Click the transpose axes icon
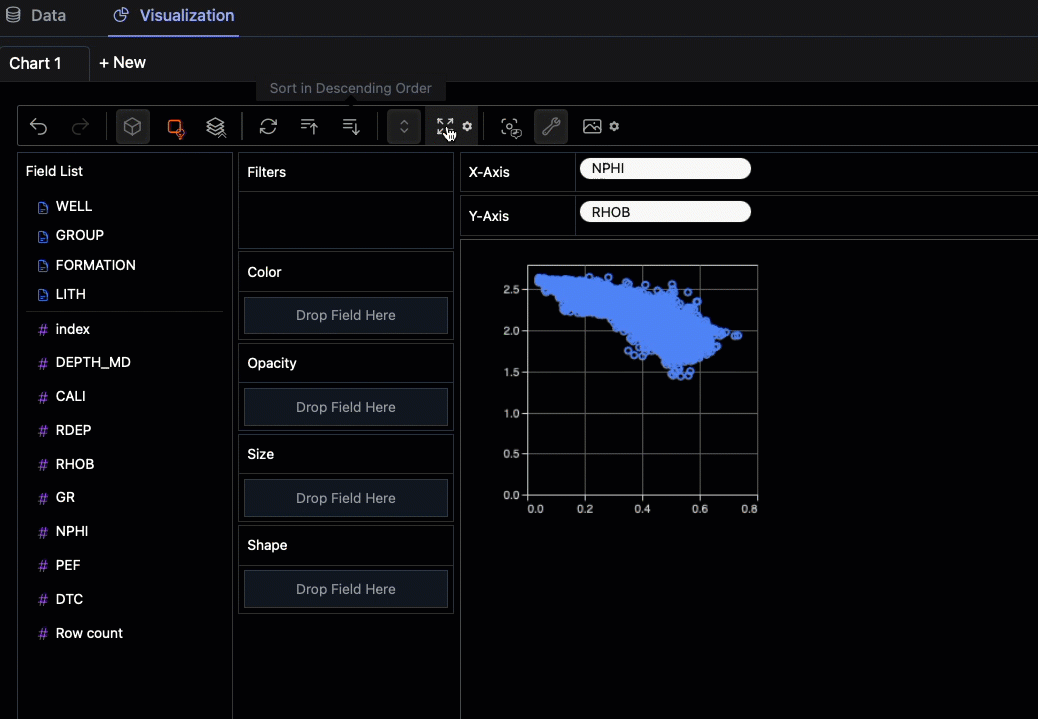This screenshot has height=719, width=1038. click(268, 127)
